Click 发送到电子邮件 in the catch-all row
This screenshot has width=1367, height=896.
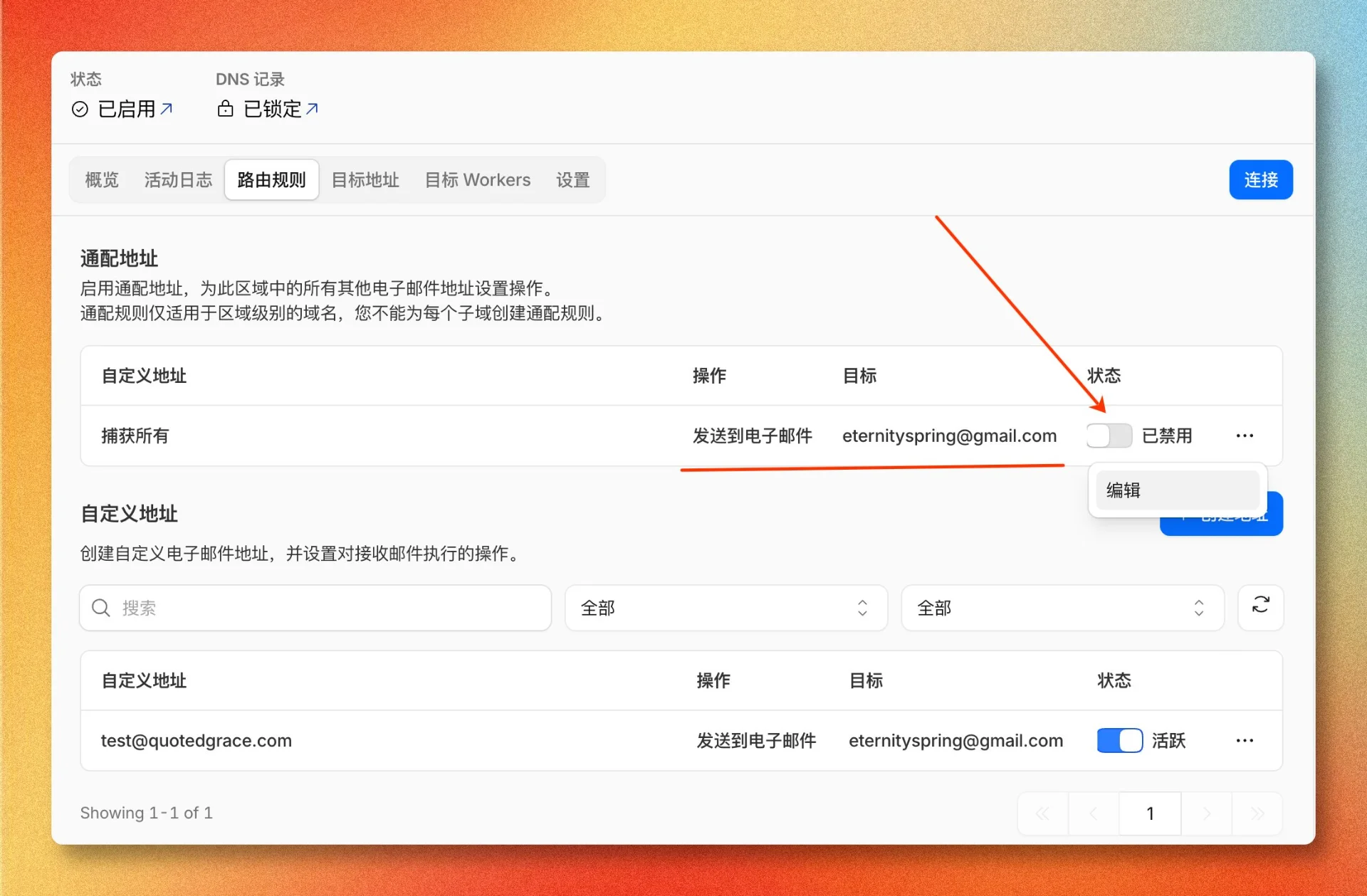753,436
